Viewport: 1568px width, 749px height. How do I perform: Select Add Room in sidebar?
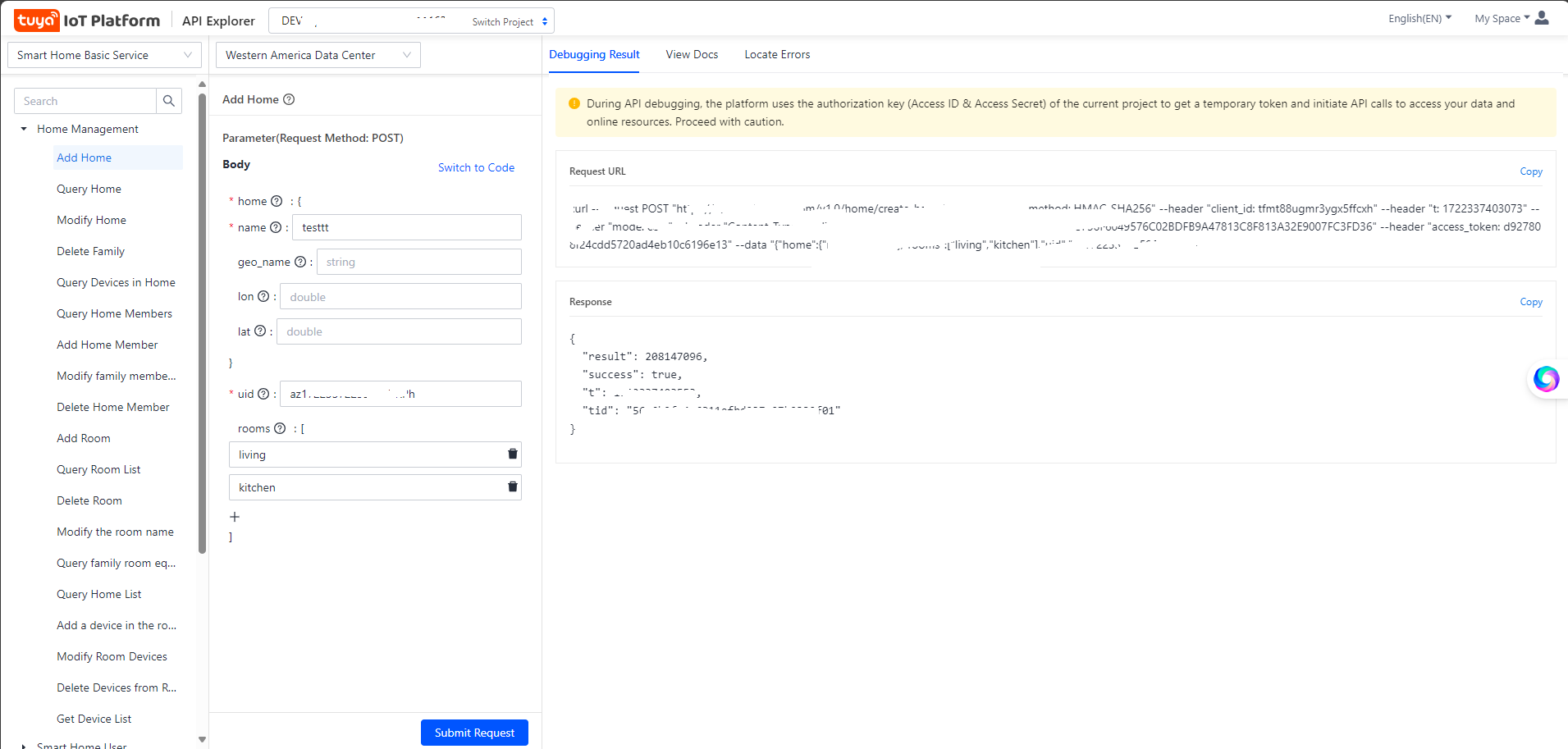[83, 438]
